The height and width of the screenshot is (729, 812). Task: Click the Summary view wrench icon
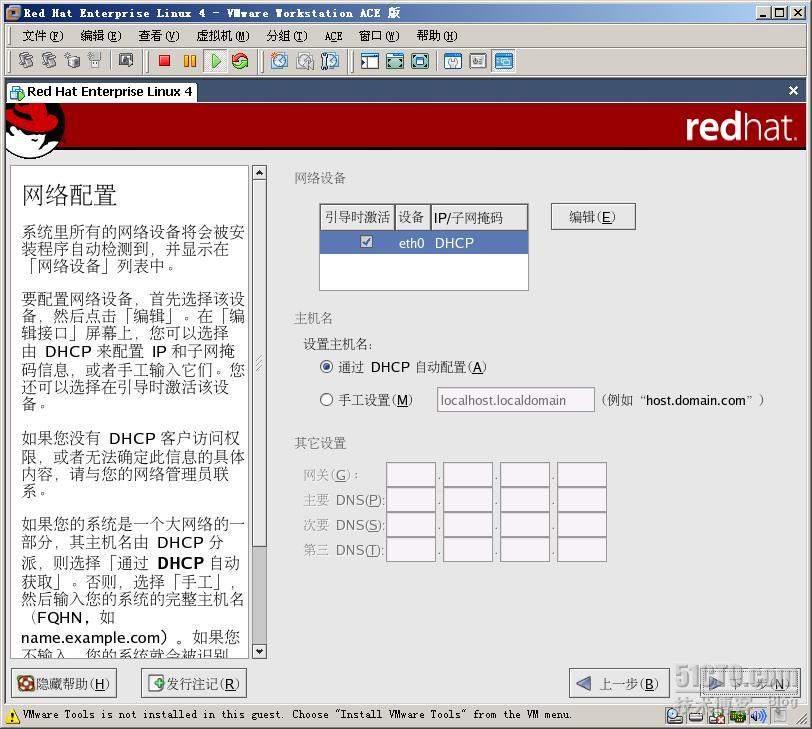[x=453, y=61]
